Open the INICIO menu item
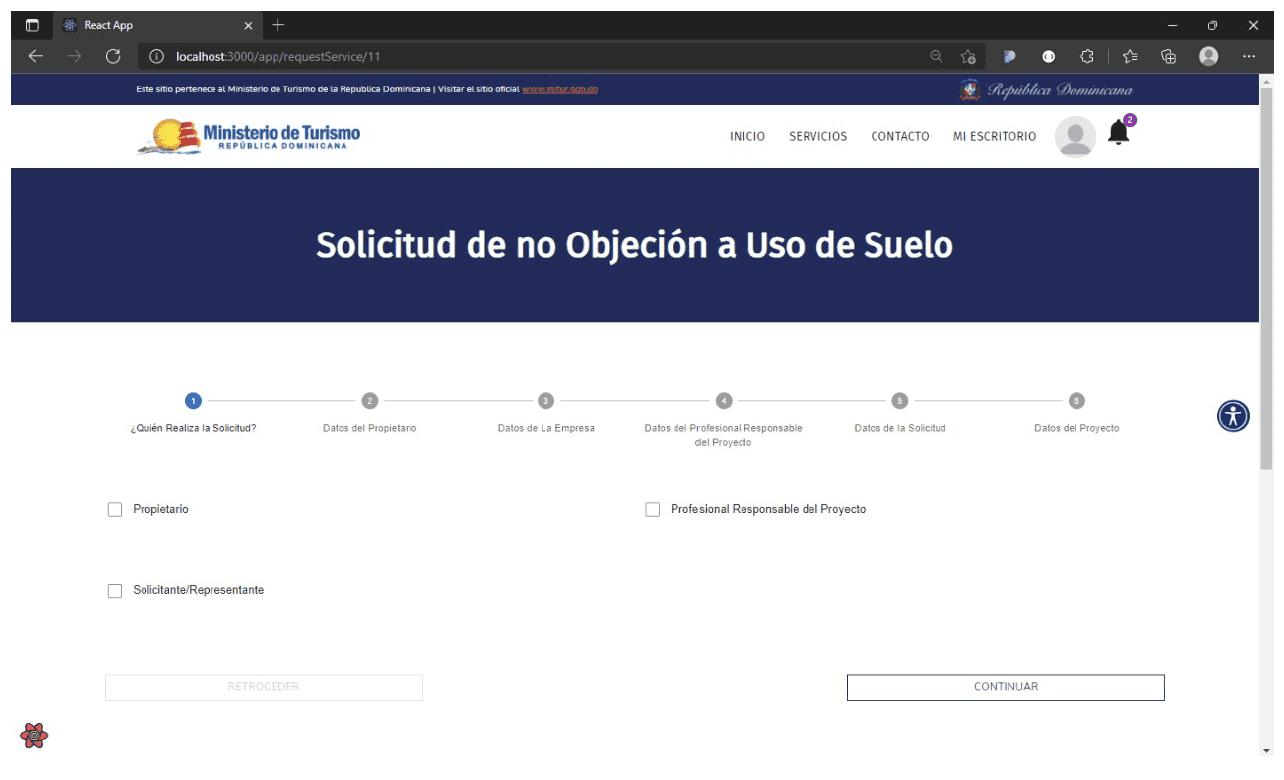Viewport: 1284px width, 780px height. click(747, 137)
